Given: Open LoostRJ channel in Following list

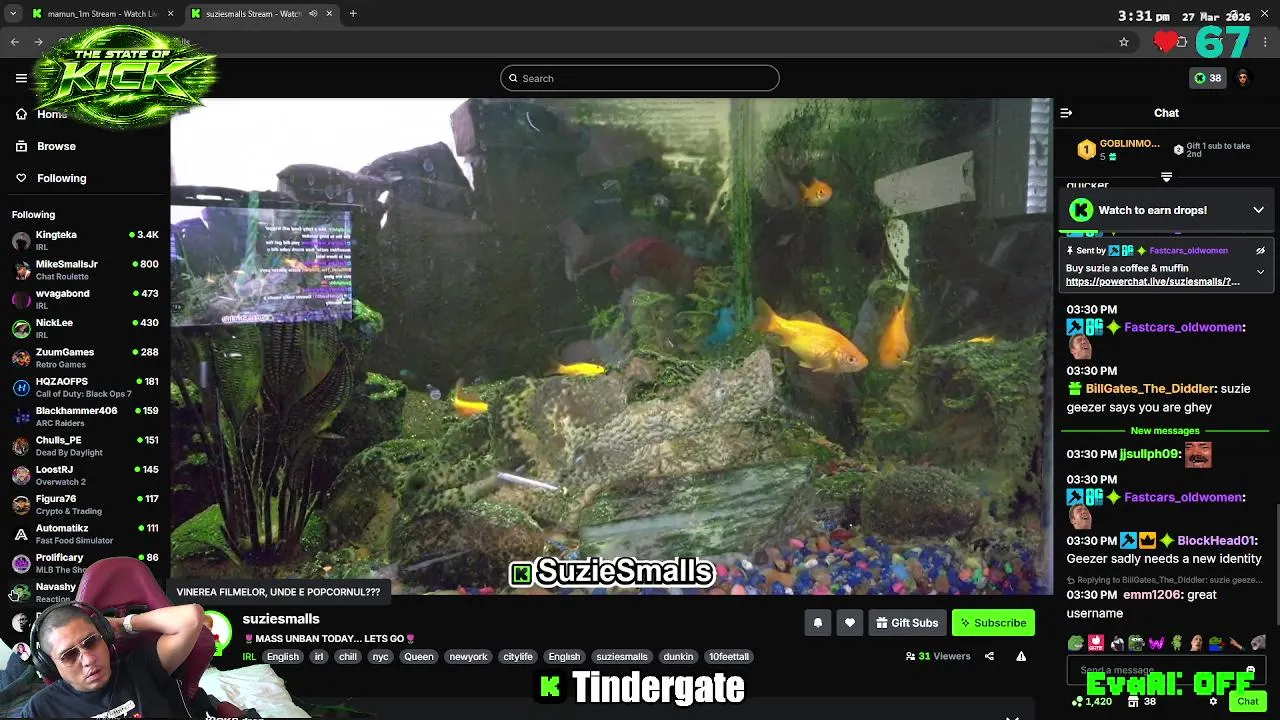Looking at the screenshot, I should tap(85, 475).
